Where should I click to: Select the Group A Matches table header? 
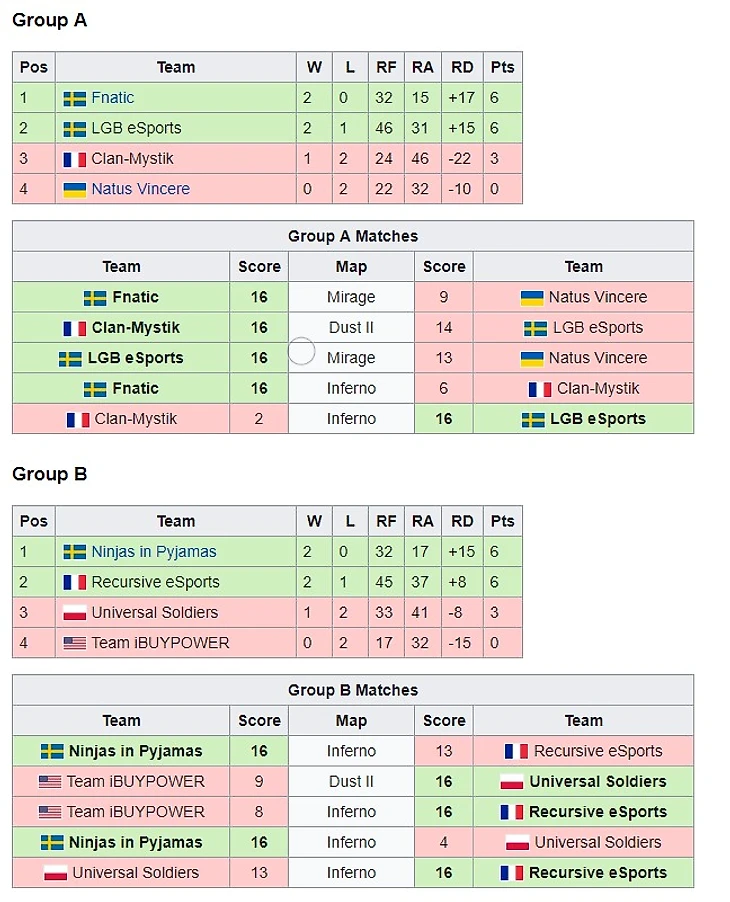pos(353,236)
